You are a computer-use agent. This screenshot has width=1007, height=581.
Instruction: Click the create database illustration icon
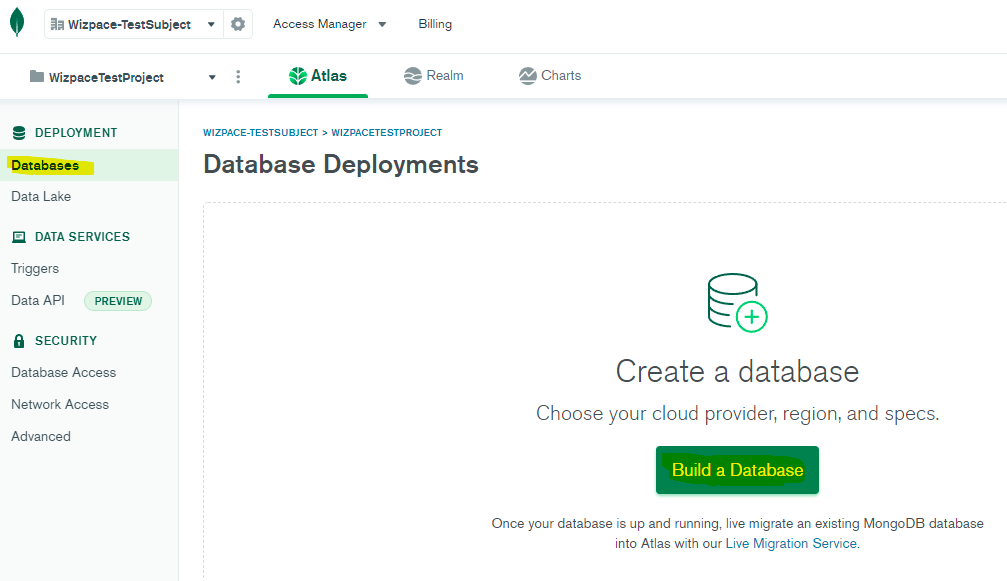tap(737, 303)
